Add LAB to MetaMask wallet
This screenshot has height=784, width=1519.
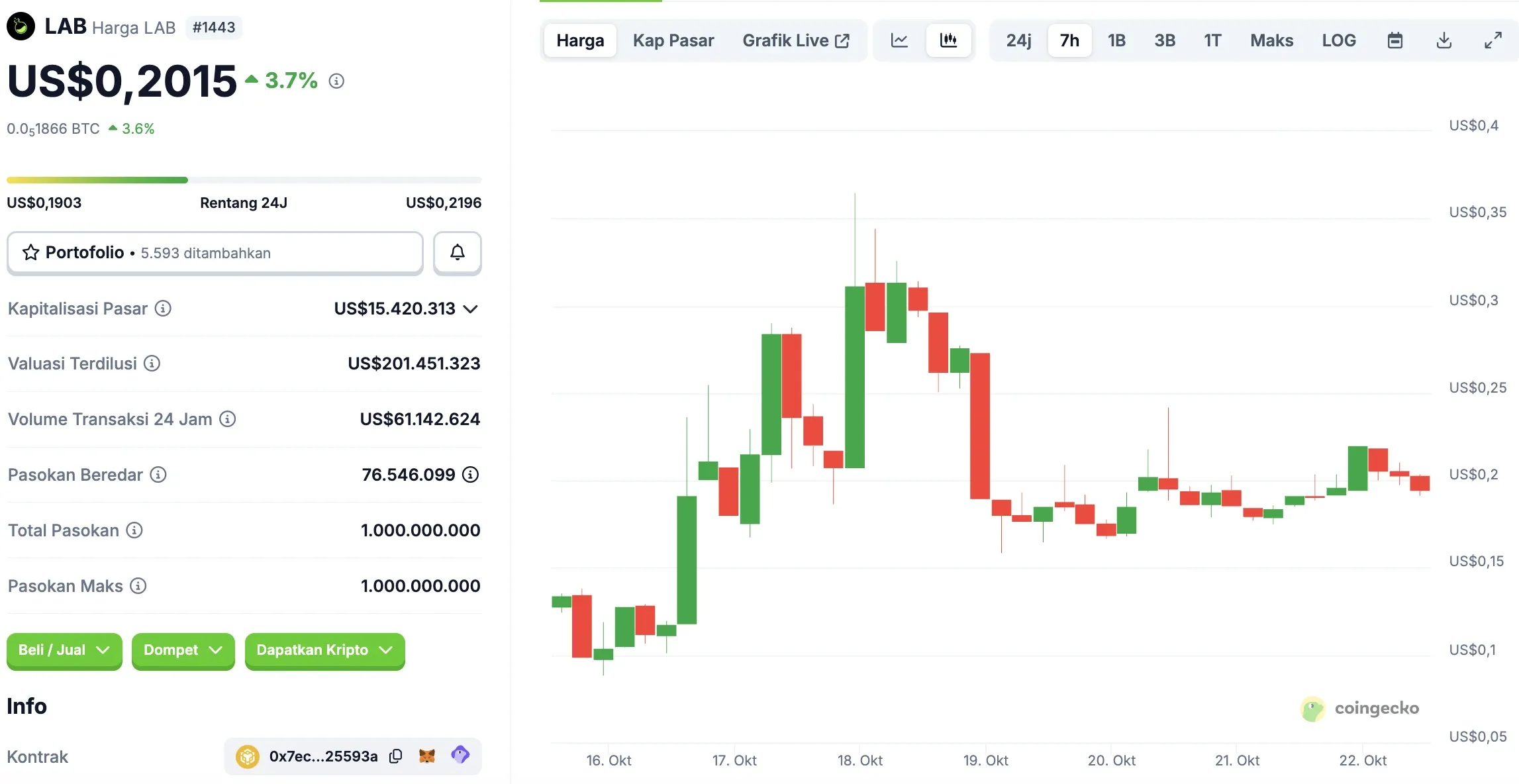click(x=427, y=755)
